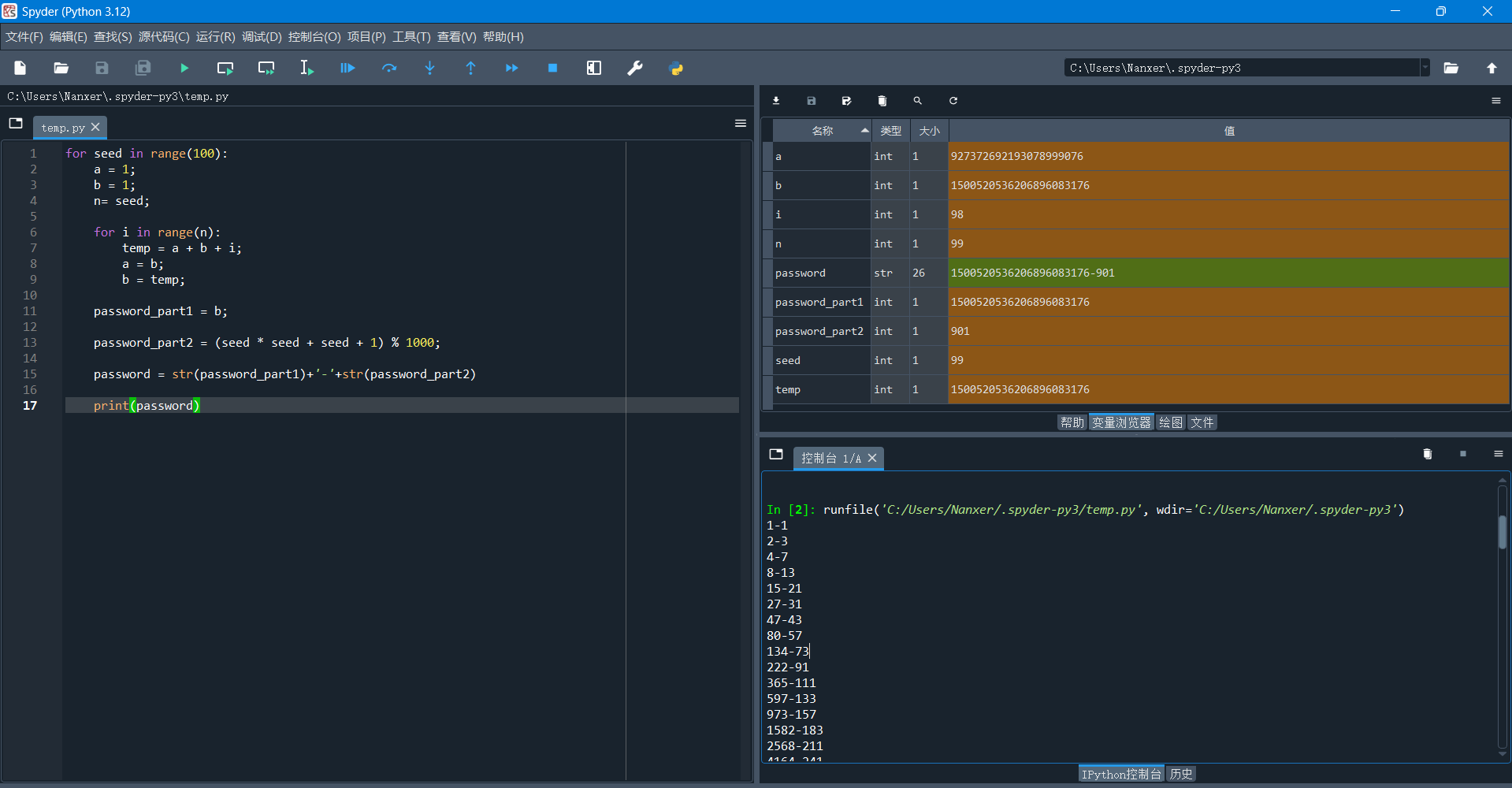The image size is (1512, 788).
Task: Open the PYTHONPATH manager Python icon
Action: [676, 69]
